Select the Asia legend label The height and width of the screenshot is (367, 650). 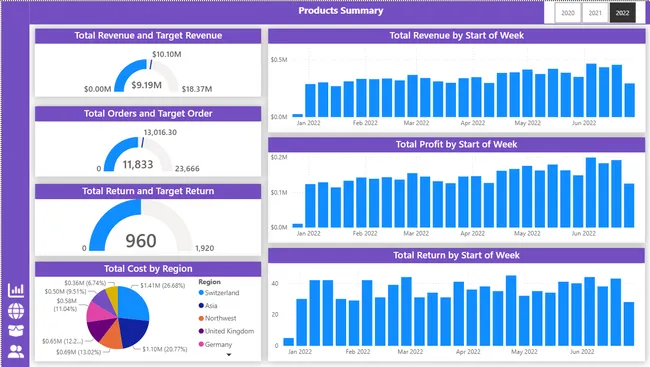[211, 306]
